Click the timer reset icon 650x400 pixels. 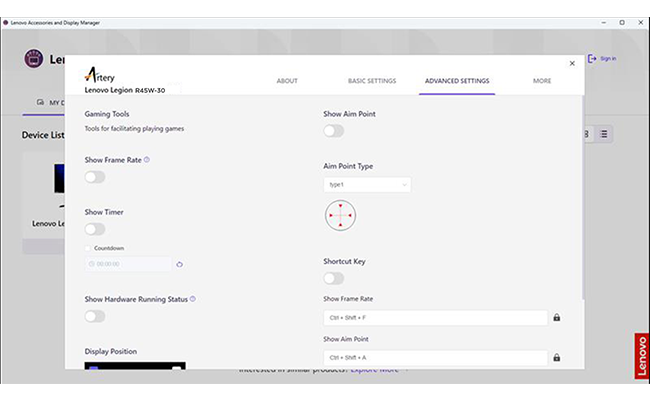coord(179,264)
